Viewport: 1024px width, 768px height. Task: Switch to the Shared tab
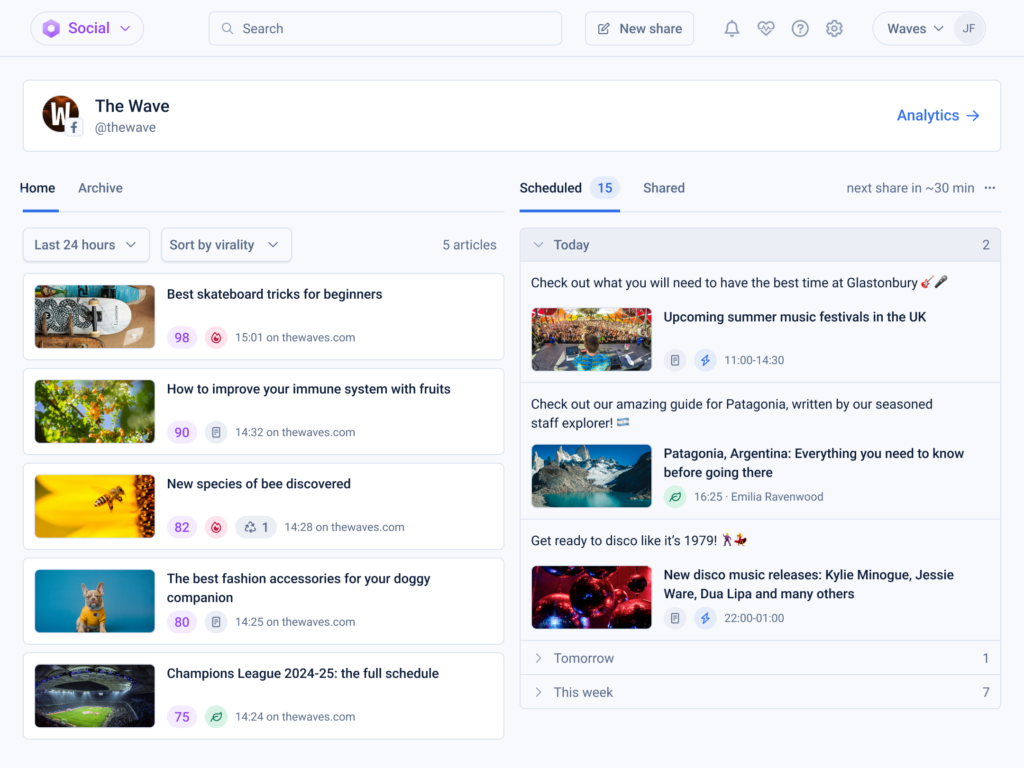[x=664, y=188]
